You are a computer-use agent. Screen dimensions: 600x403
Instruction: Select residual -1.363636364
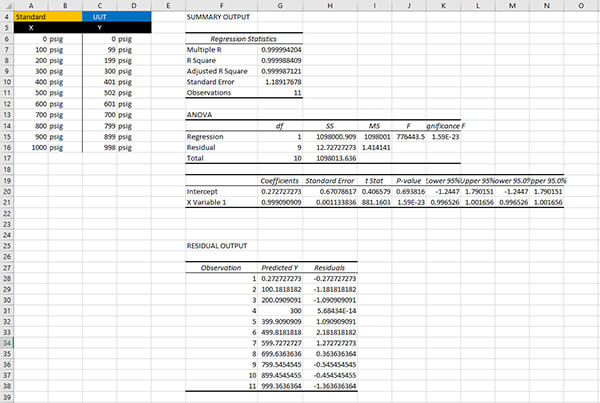click(x=335, y=386)
